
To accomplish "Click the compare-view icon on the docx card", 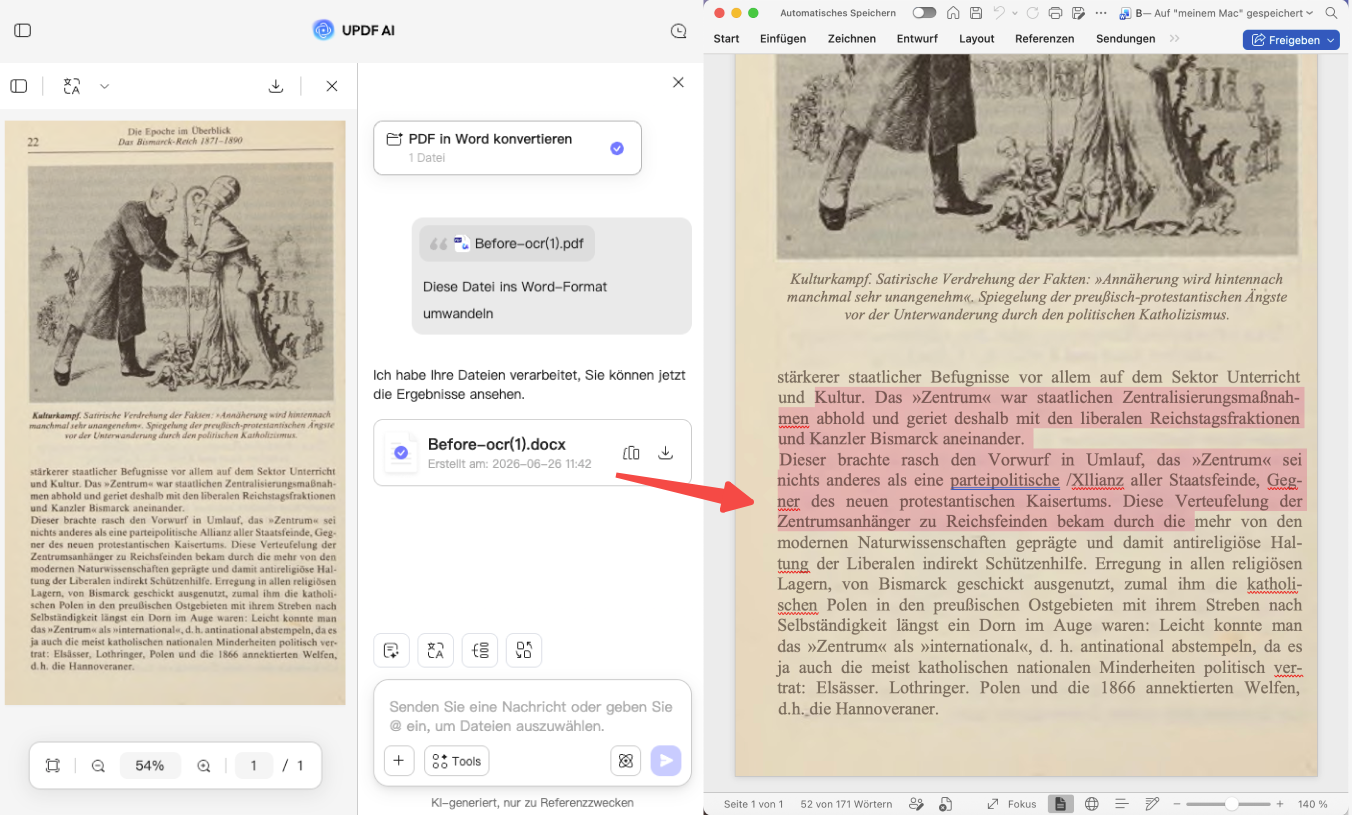I will click(631, 453).
